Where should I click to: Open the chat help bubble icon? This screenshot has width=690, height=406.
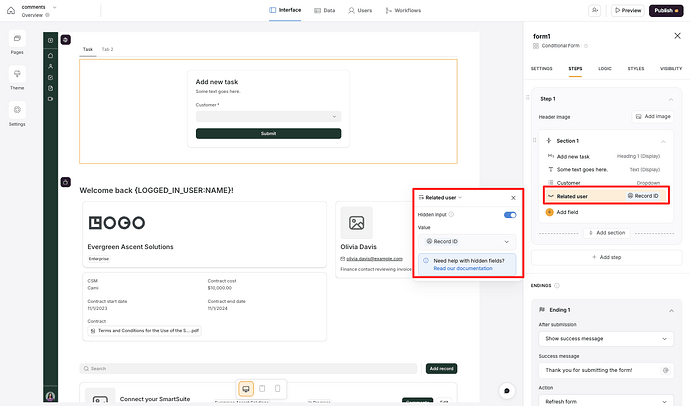tap(507, 390)
